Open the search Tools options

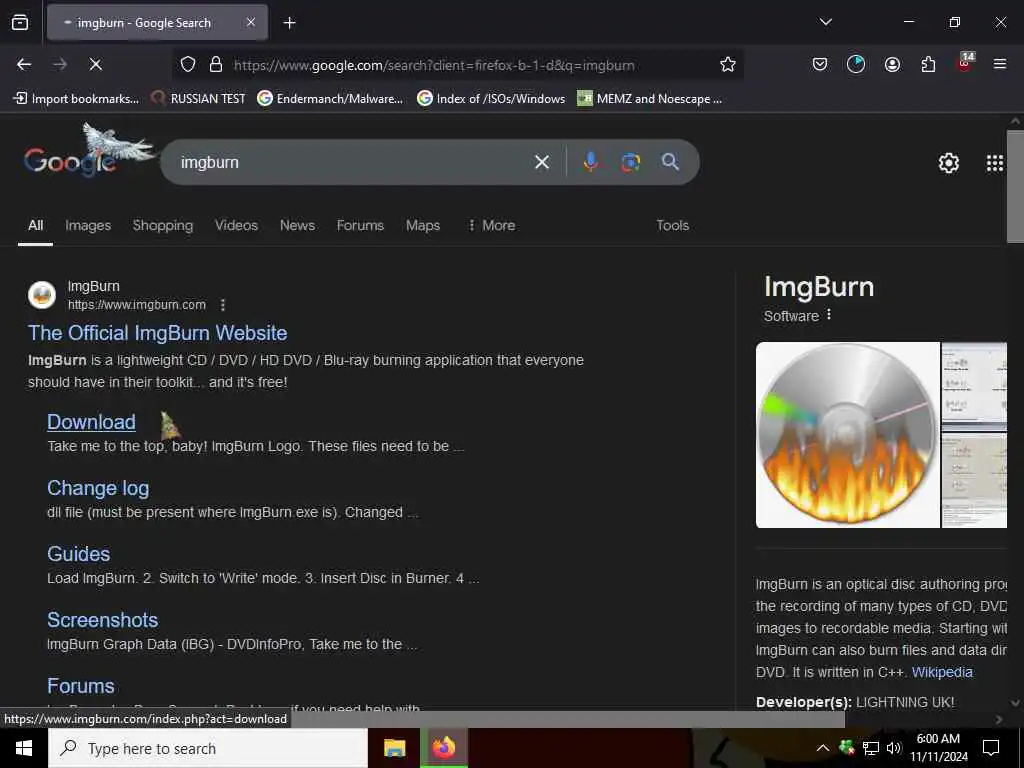(x=672, y=225)
